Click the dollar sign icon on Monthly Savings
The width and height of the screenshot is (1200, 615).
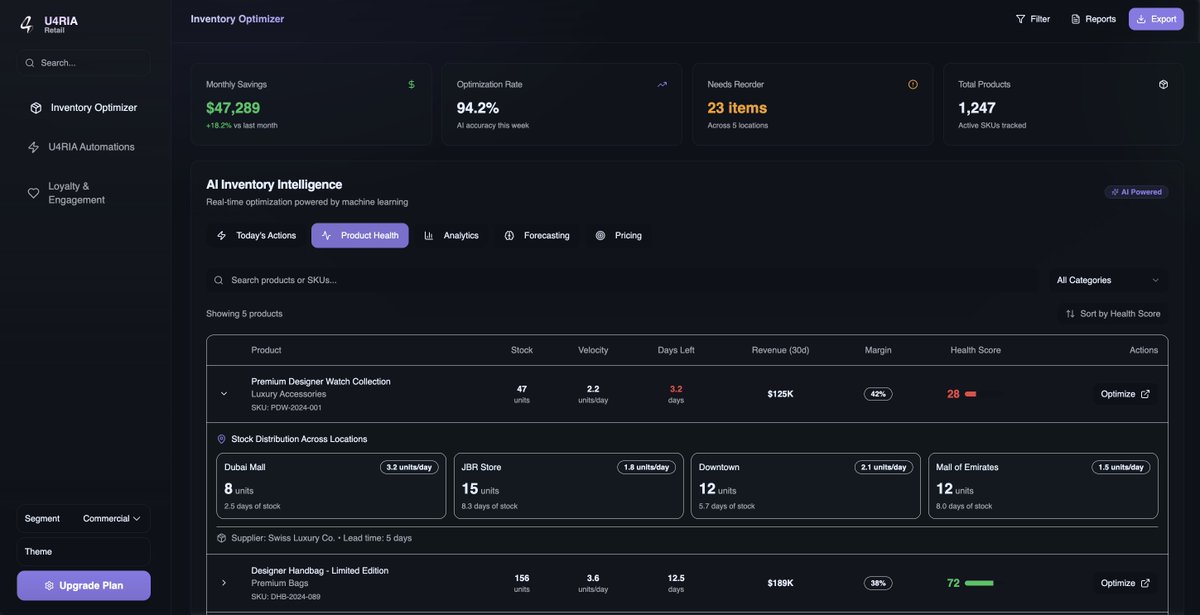point(411,84)
